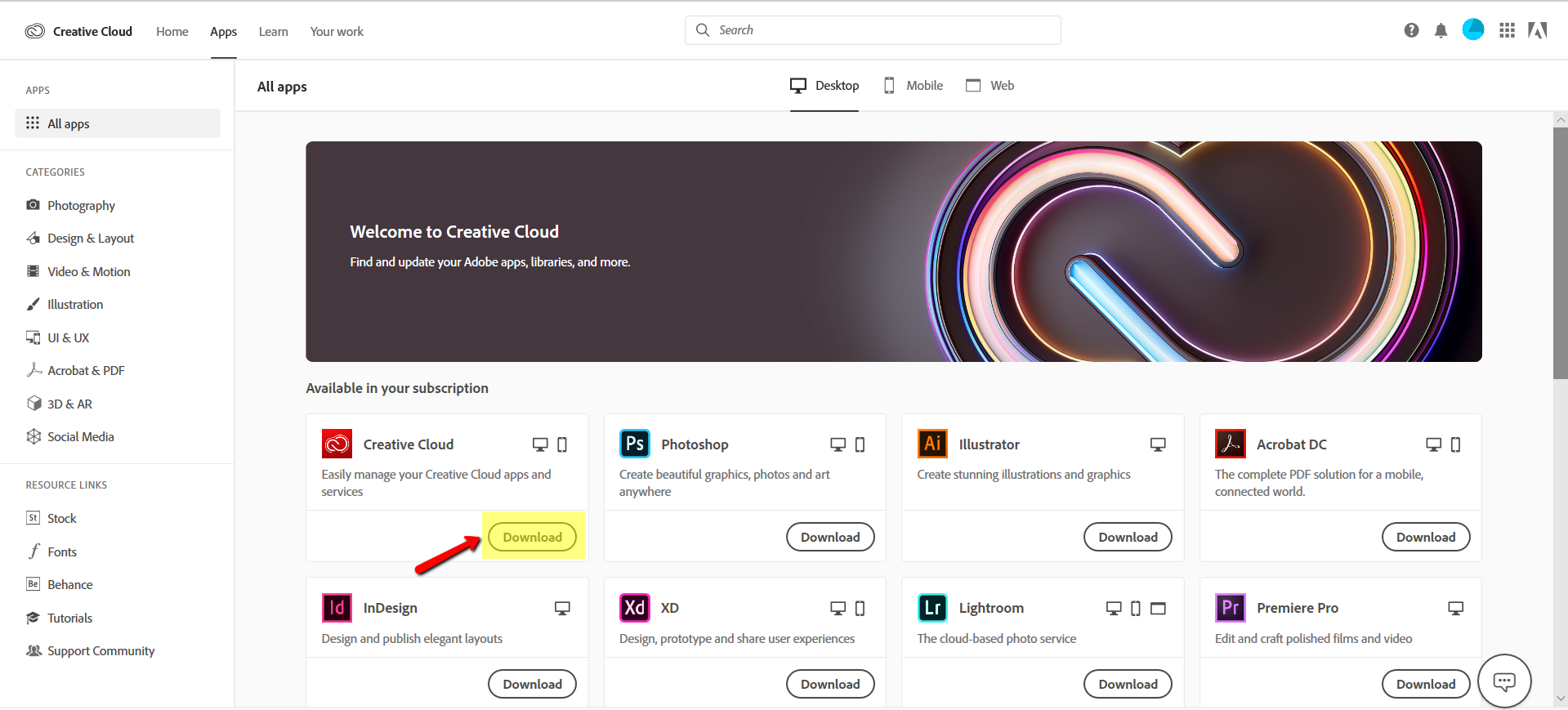Viewport: 1568px width, 710px height.
Task: Download InDesign
Action: pyautogui.click(x=532, y=684)
